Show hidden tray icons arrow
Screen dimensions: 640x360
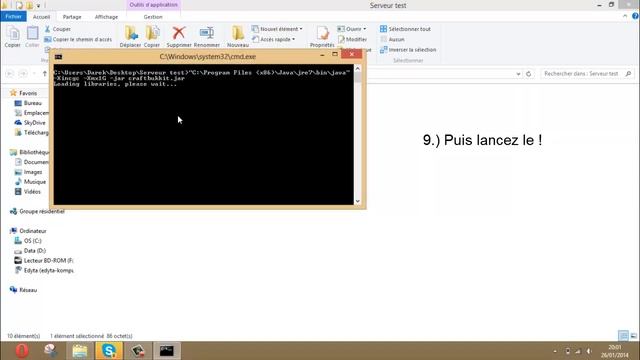[x=555, y=351]
